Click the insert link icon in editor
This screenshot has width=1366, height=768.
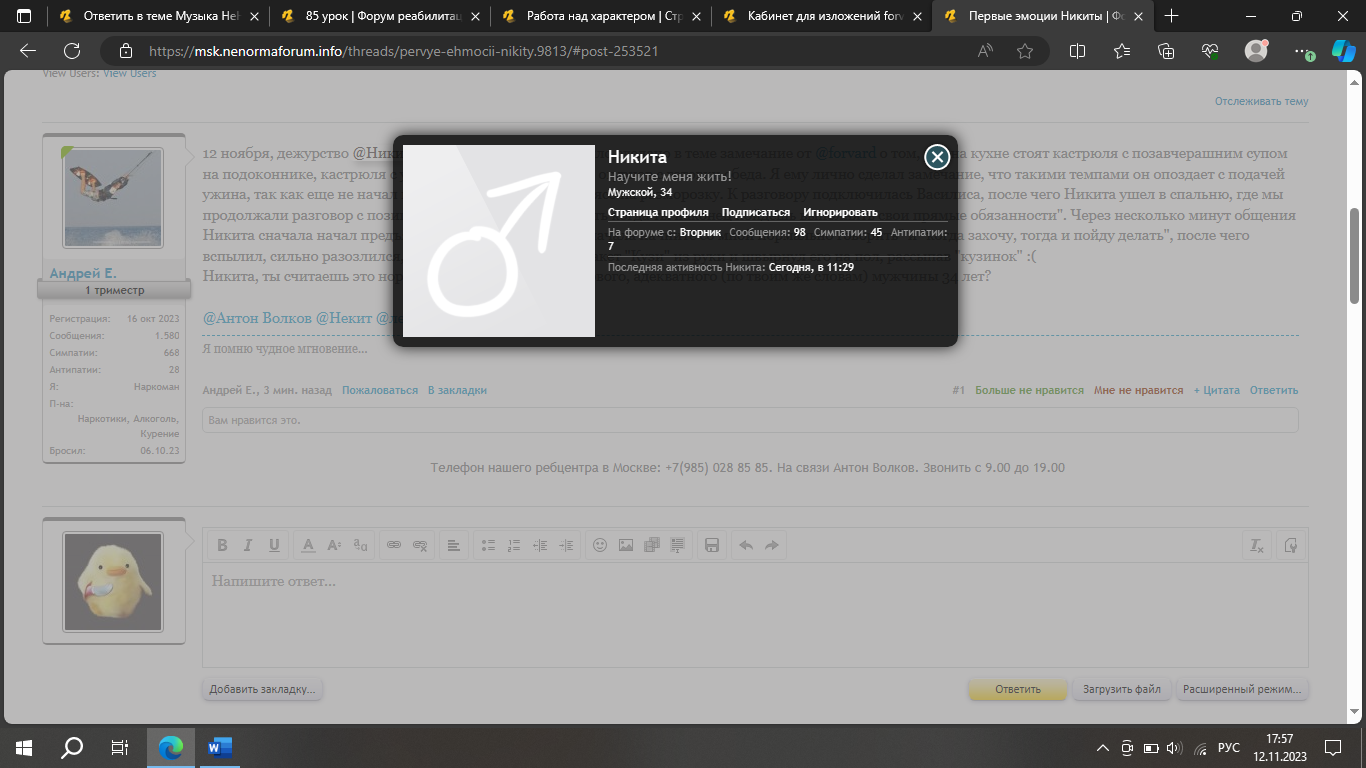pos(394,545)
